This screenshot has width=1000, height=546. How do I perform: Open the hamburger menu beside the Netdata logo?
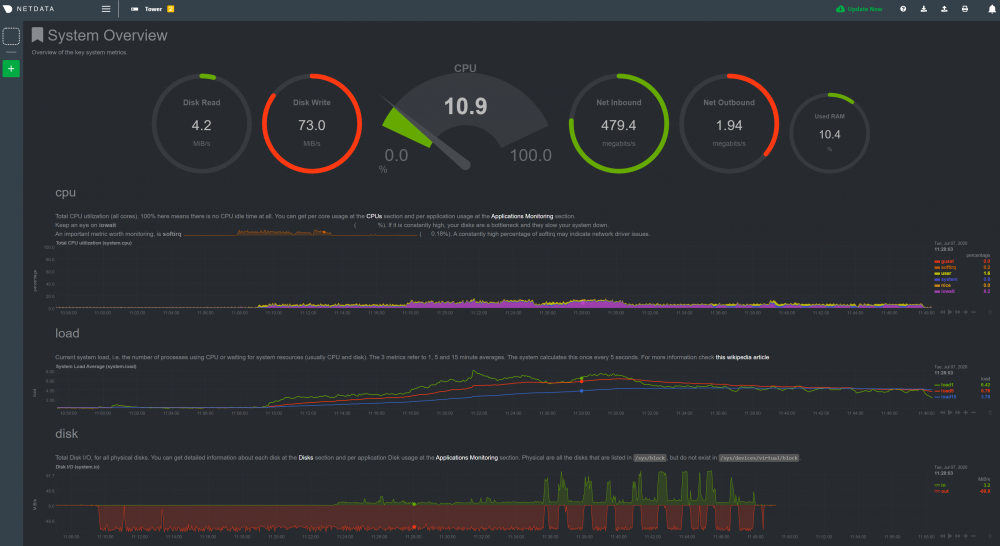[x=106, y=9]
